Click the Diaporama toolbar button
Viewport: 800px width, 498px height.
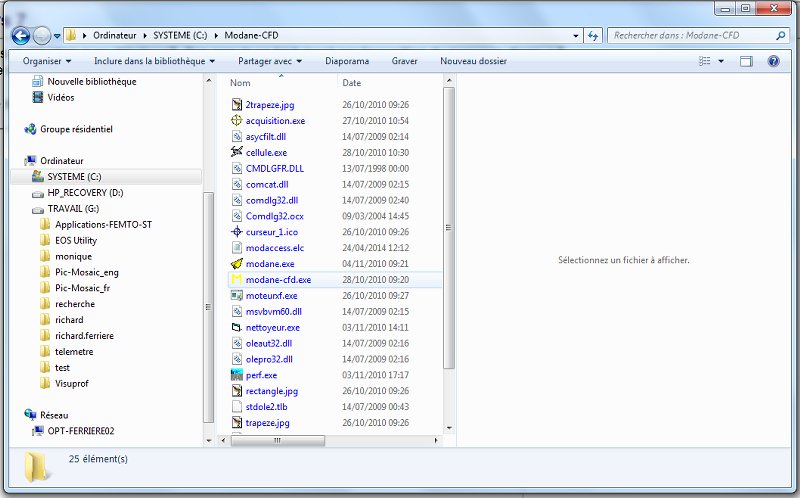coord(347,61)
